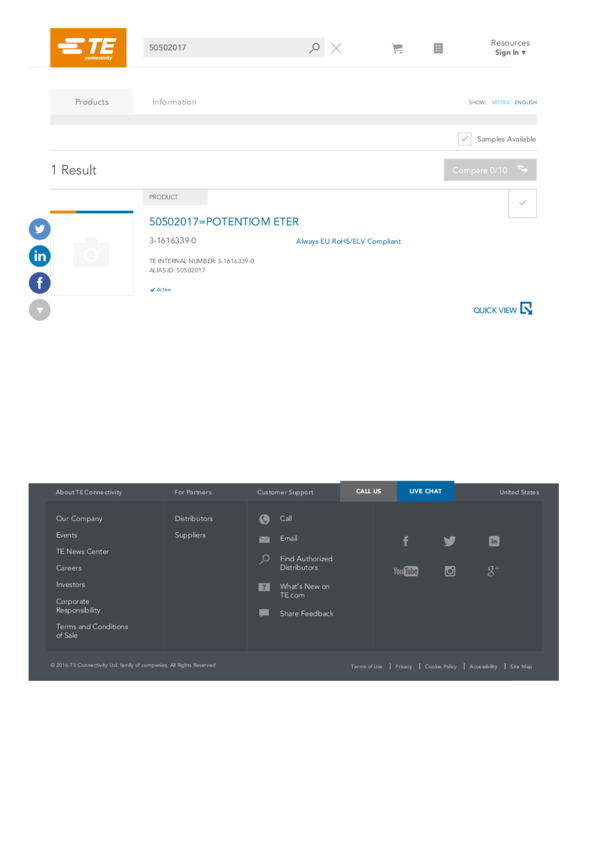The width and height of the screenshot is (601, 850).
Task: Open Terms and Conditions of Sale link
Action: pos(92,630)
